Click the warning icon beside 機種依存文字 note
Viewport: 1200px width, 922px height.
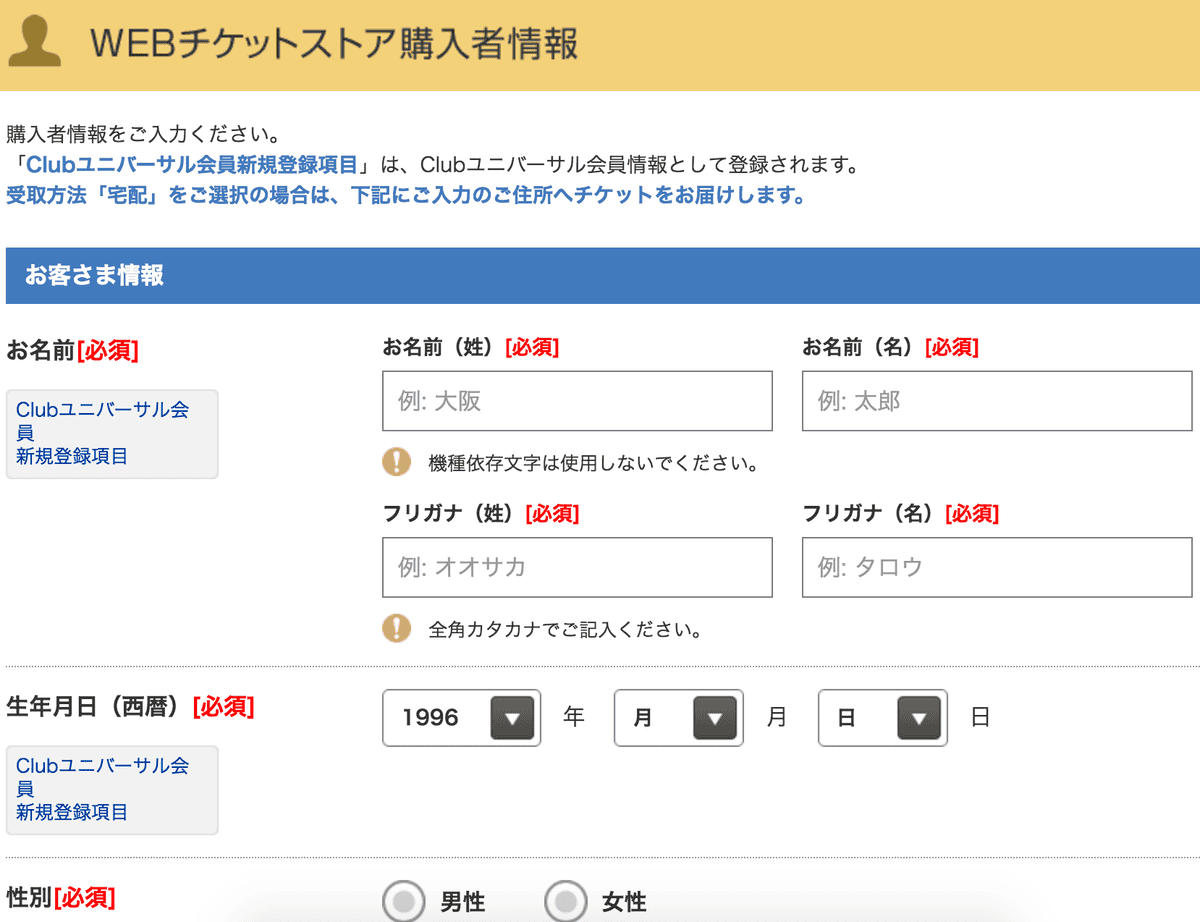click(397, 462)
